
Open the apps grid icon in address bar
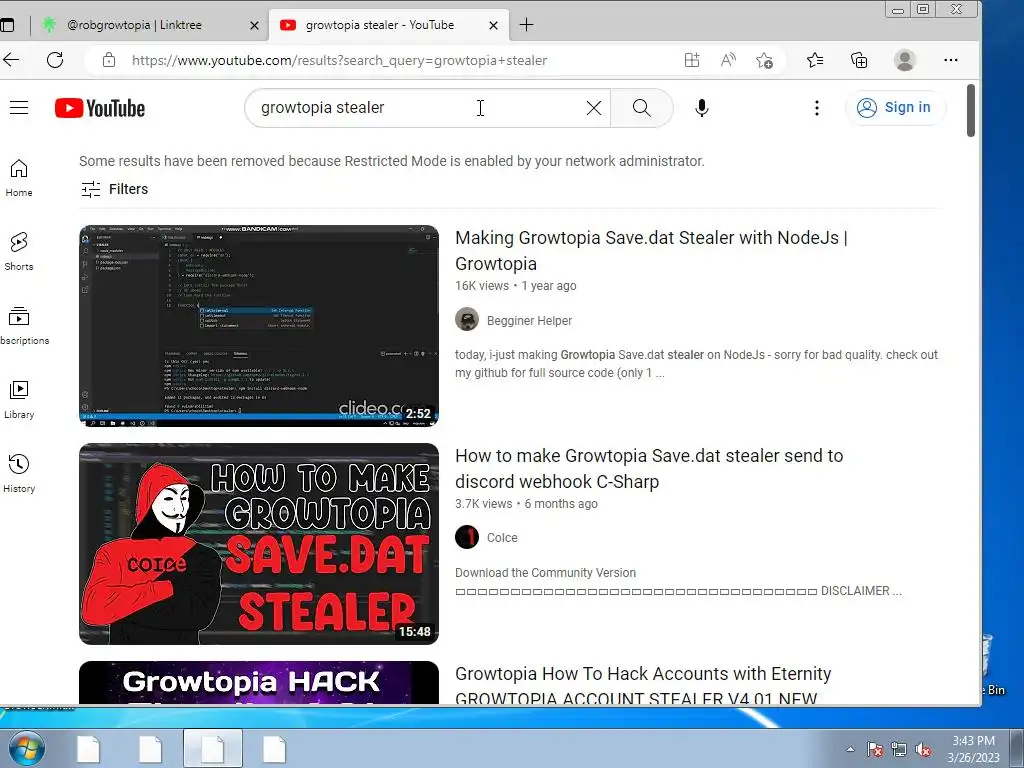click(692, 60)
